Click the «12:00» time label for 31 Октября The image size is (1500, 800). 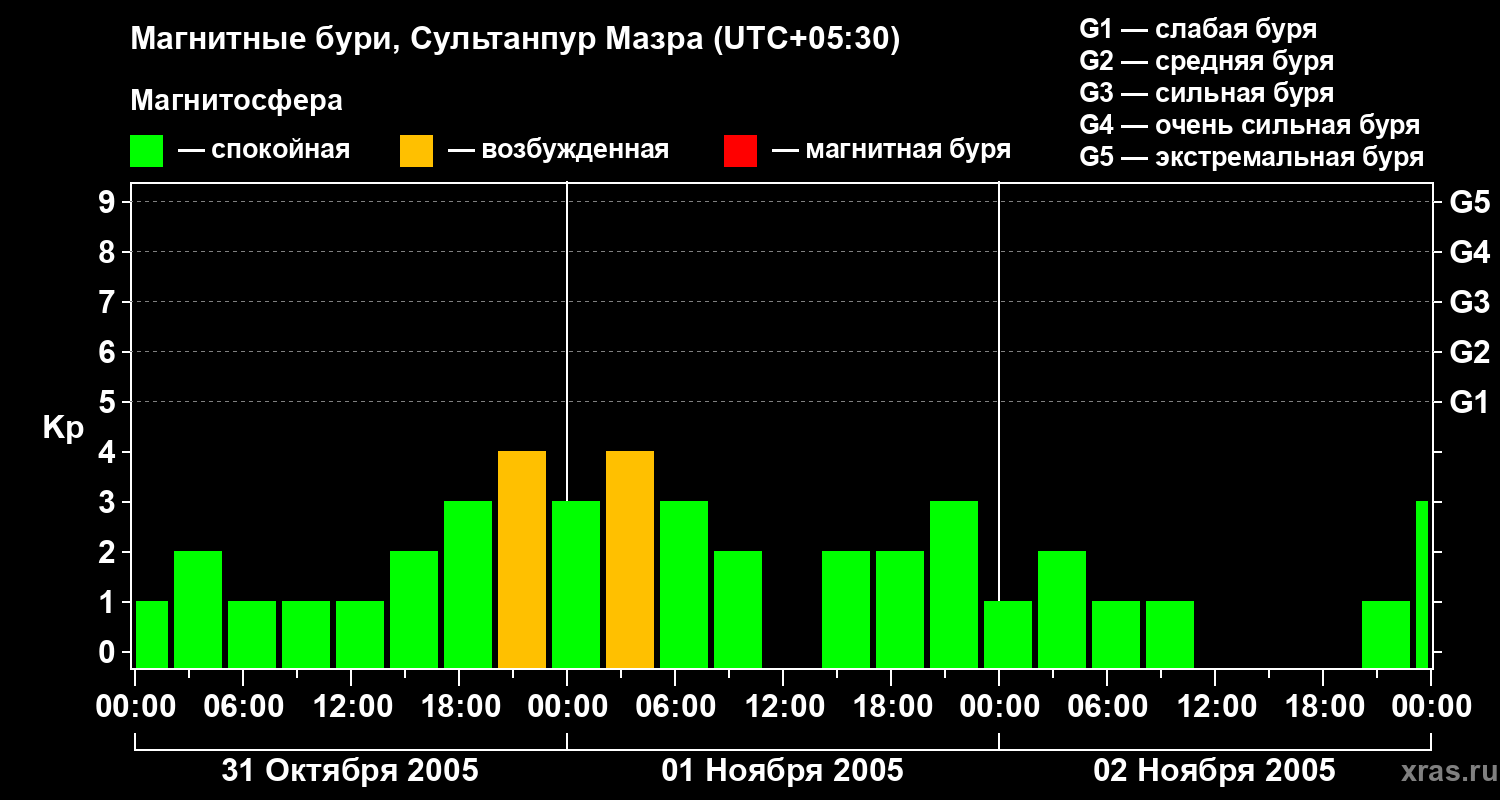[x=351, y=707]
